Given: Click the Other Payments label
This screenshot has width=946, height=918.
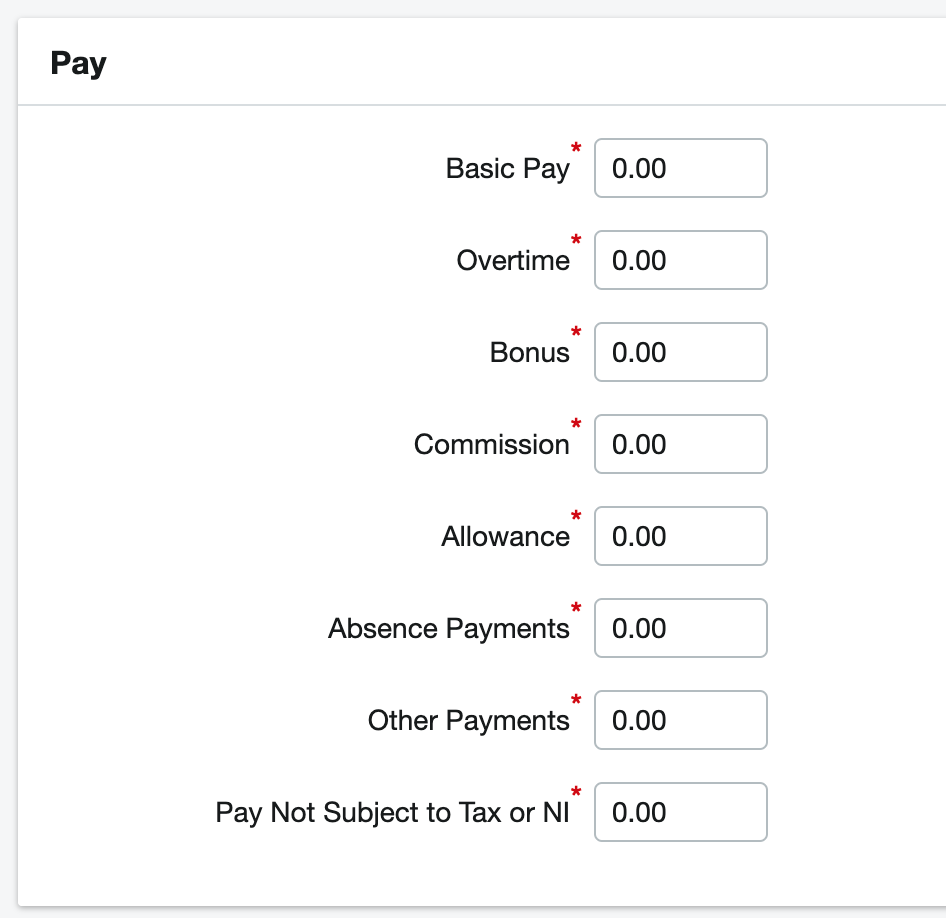Looking at the screenshot, I should [468, 720].
